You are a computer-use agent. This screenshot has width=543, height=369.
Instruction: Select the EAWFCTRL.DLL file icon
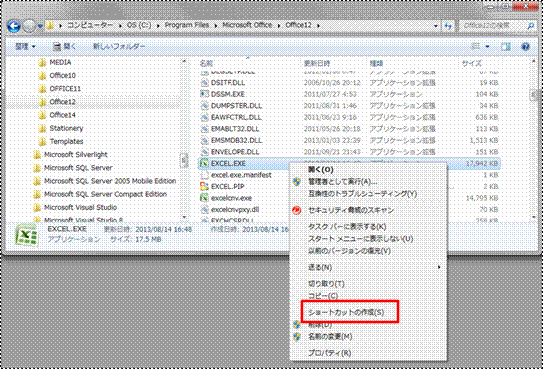(204, 117)
